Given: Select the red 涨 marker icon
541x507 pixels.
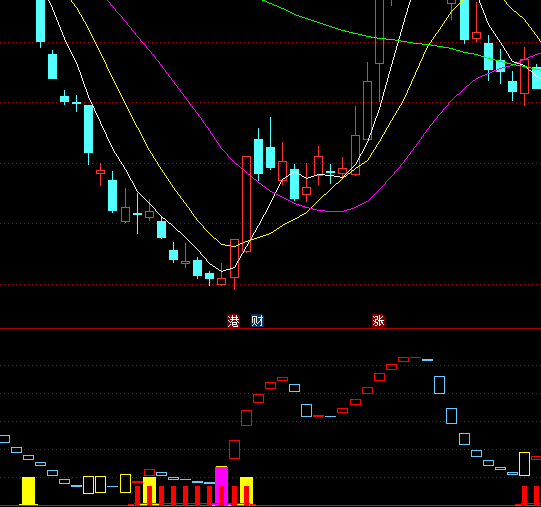Looking at the screenshot, I should (378, 321).
